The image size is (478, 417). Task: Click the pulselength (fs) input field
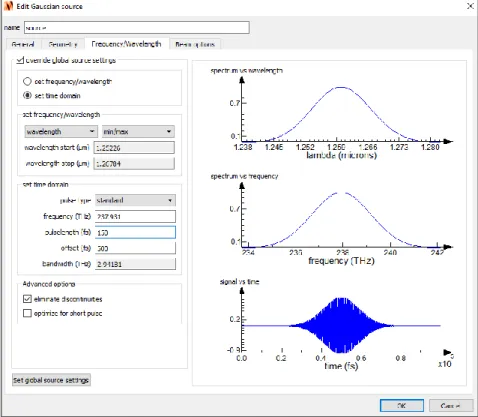click(x=135, y=232)
